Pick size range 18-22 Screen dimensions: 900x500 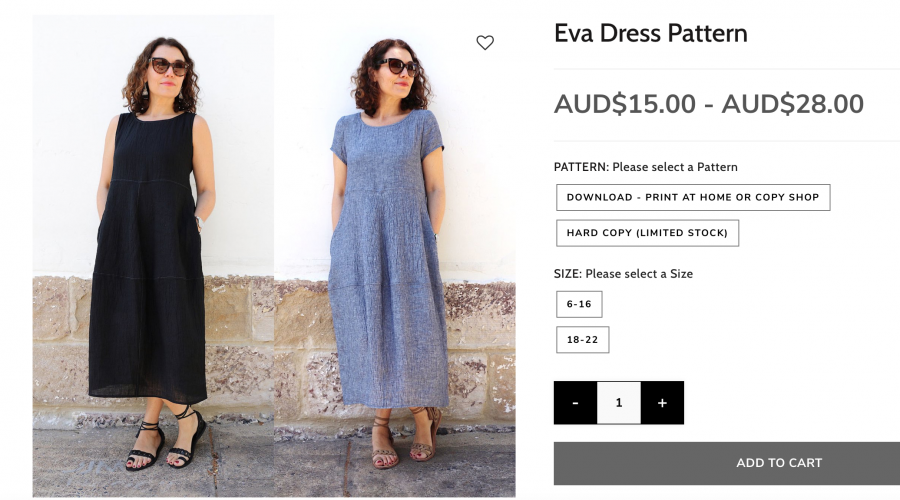pyautogui.click(x=583, y=340)
